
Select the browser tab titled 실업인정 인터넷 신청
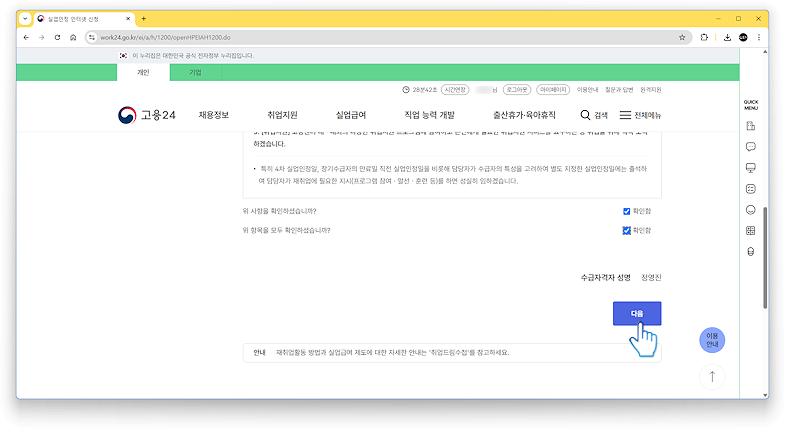coord(83,19)
